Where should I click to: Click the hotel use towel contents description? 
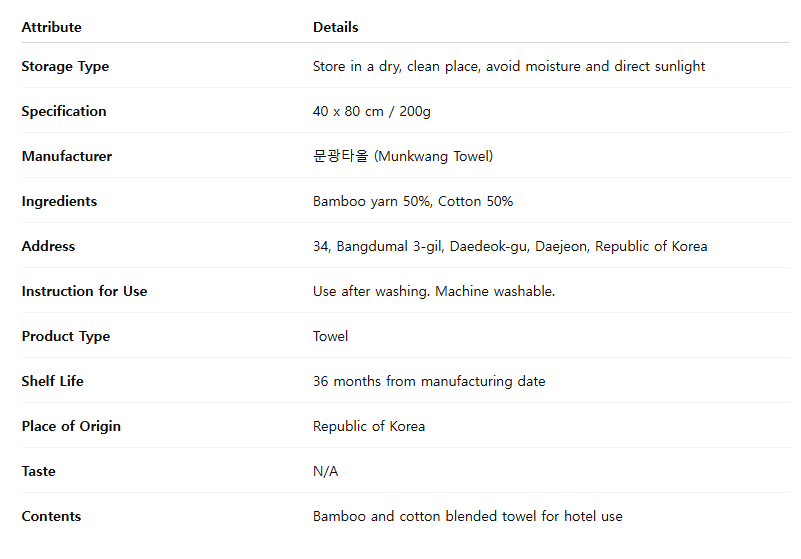coord(467,516)
